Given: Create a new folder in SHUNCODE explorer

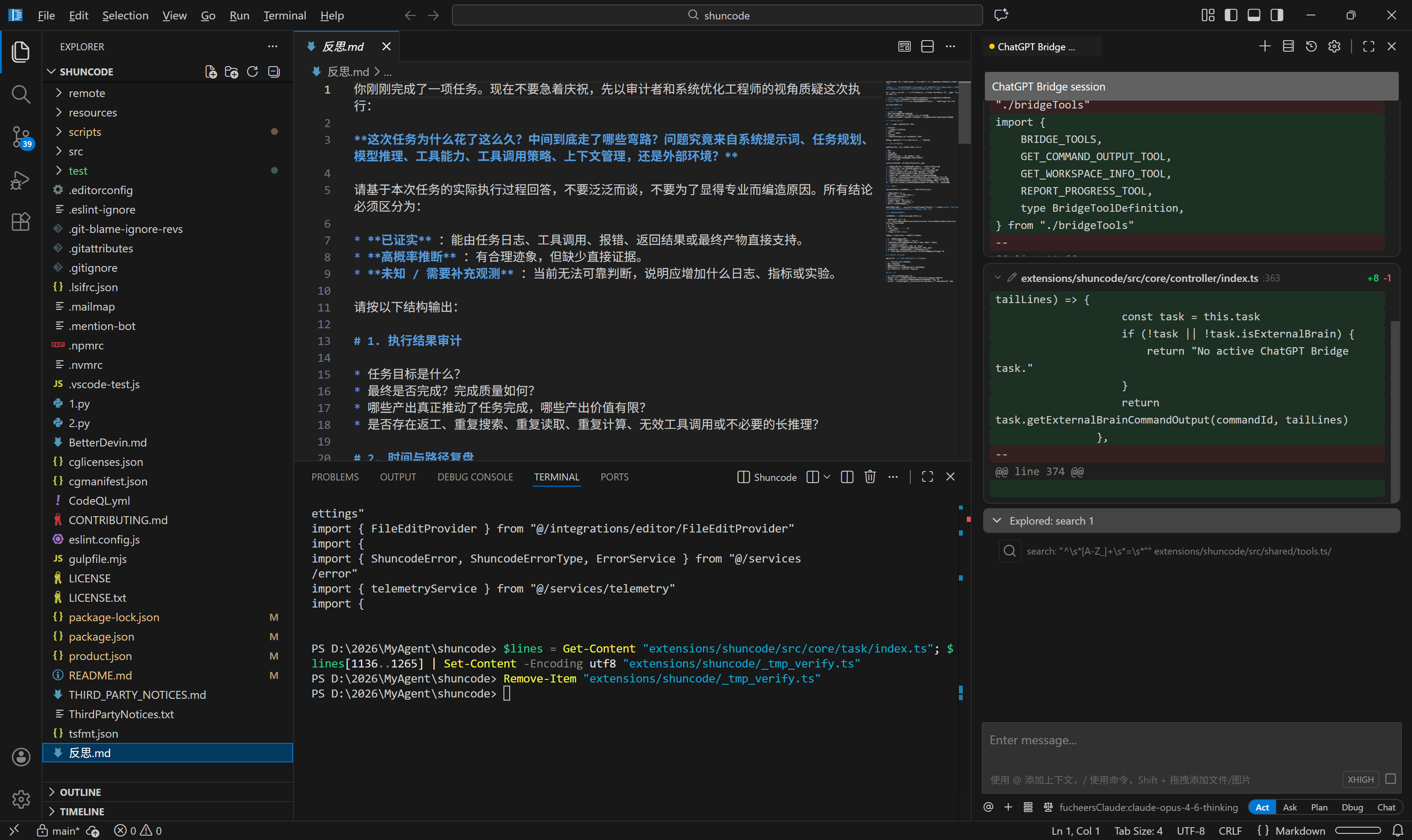Looking at the screenshot, I should coord(231,72).
